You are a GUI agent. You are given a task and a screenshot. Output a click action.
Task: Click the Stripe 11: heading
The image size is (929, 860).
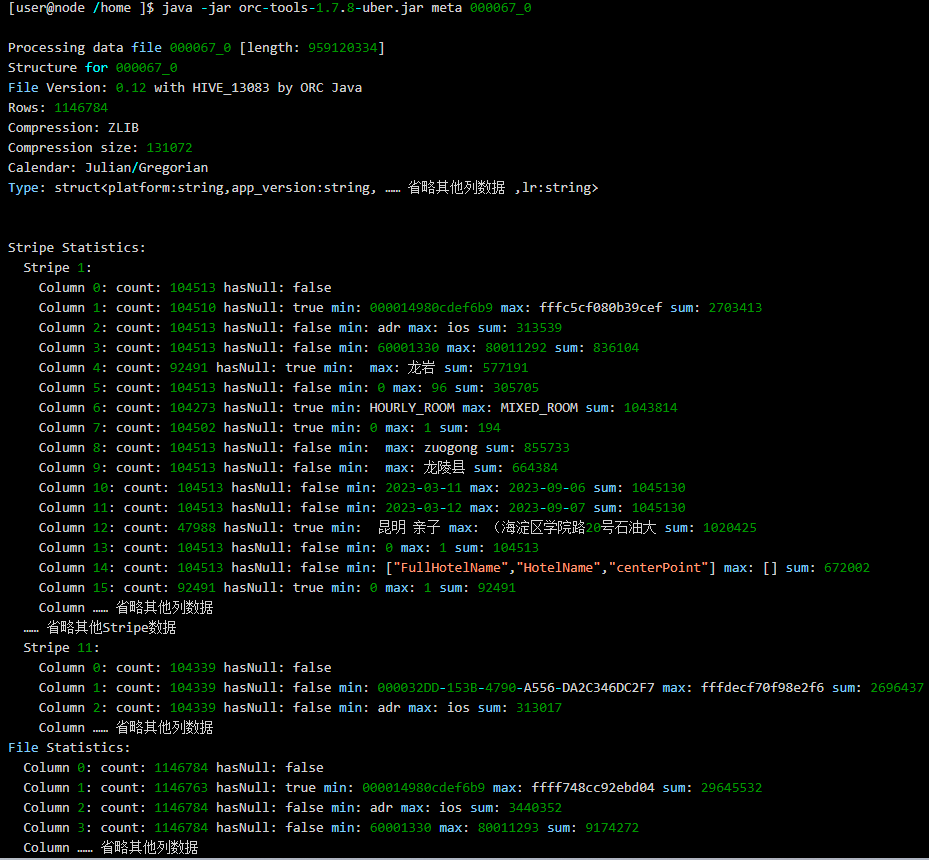[62, 648]
